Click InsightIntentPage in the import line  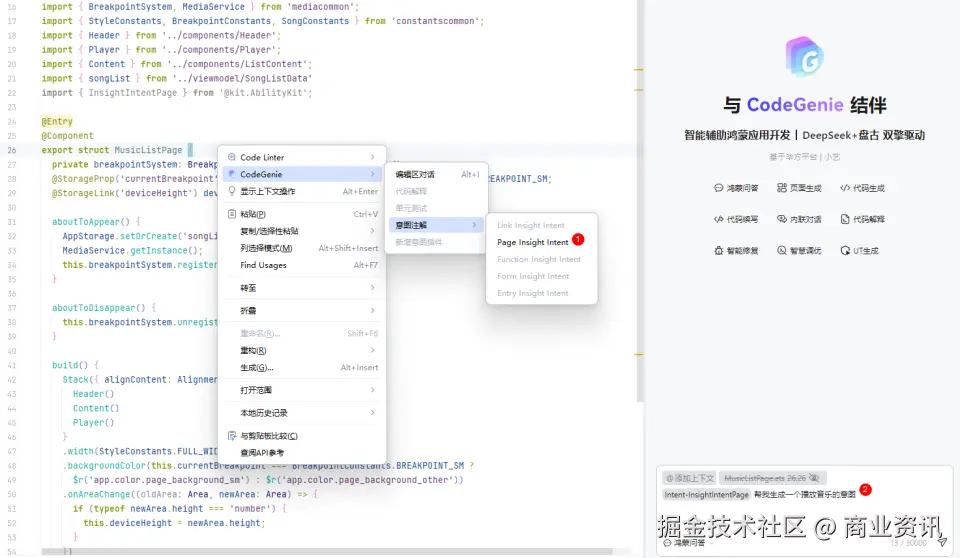point(133,92)
